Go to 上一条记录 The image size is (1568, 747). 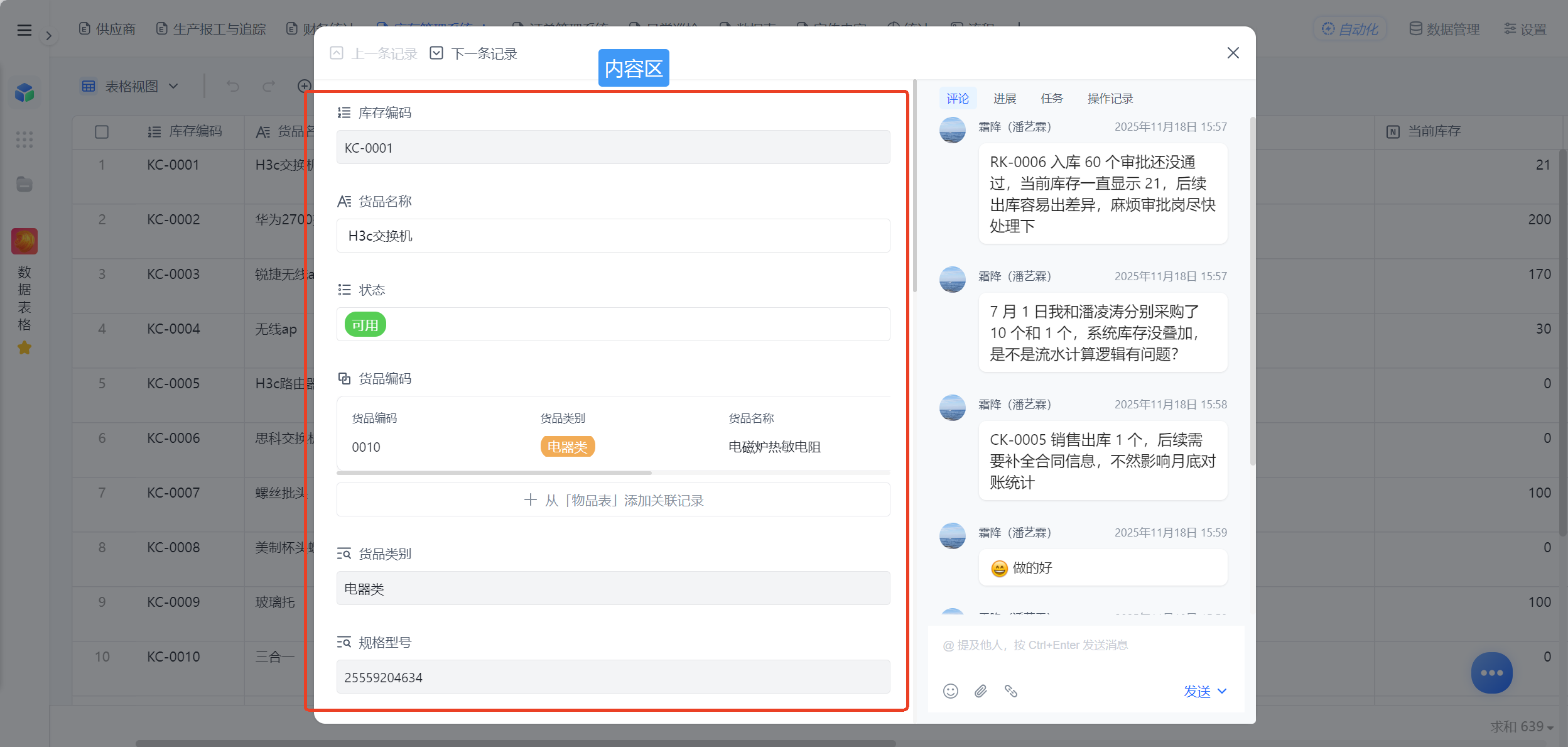pos(374,53)
